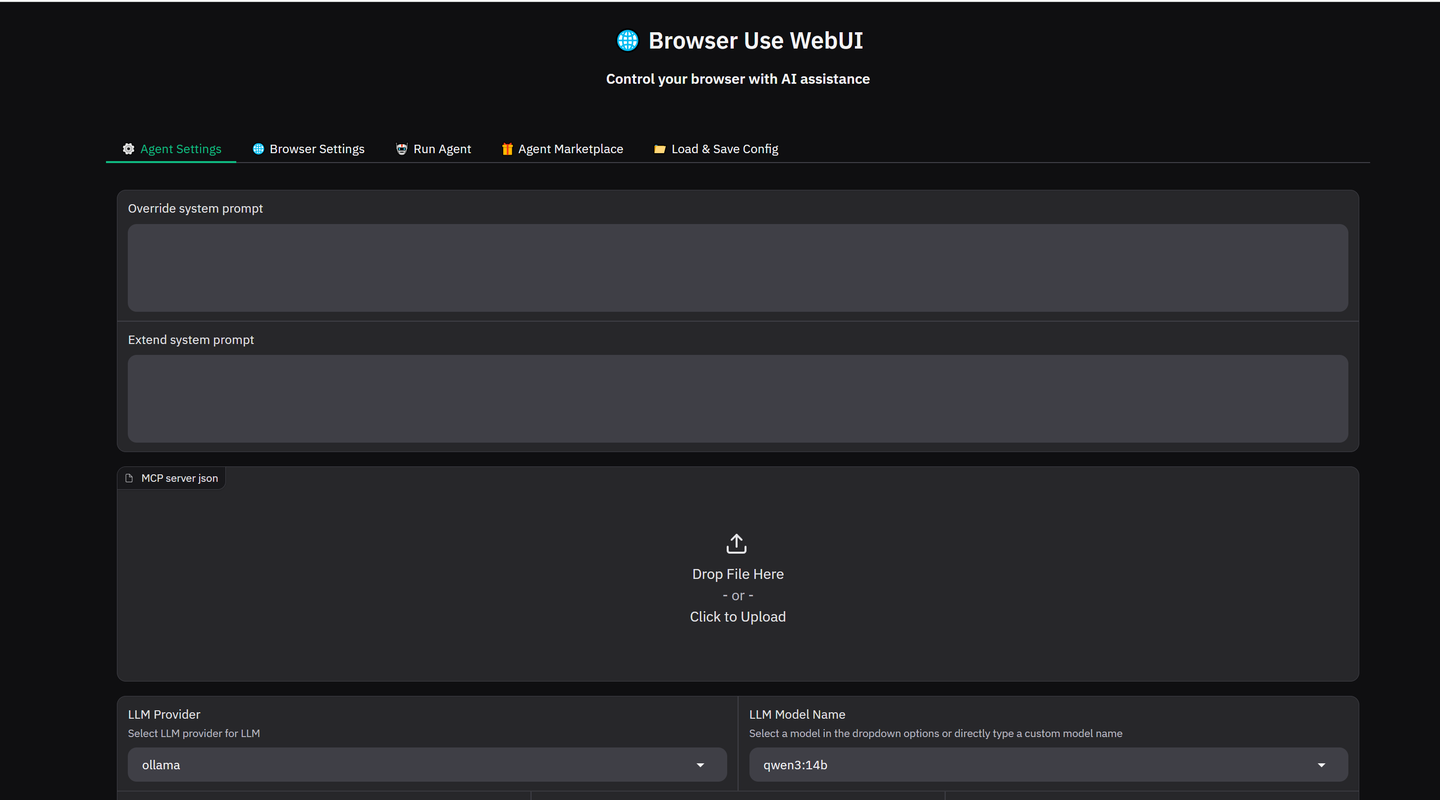Expand the LLM Model Name dropdown arrow
1440x800 pixels.
(x=1321, y=765)
